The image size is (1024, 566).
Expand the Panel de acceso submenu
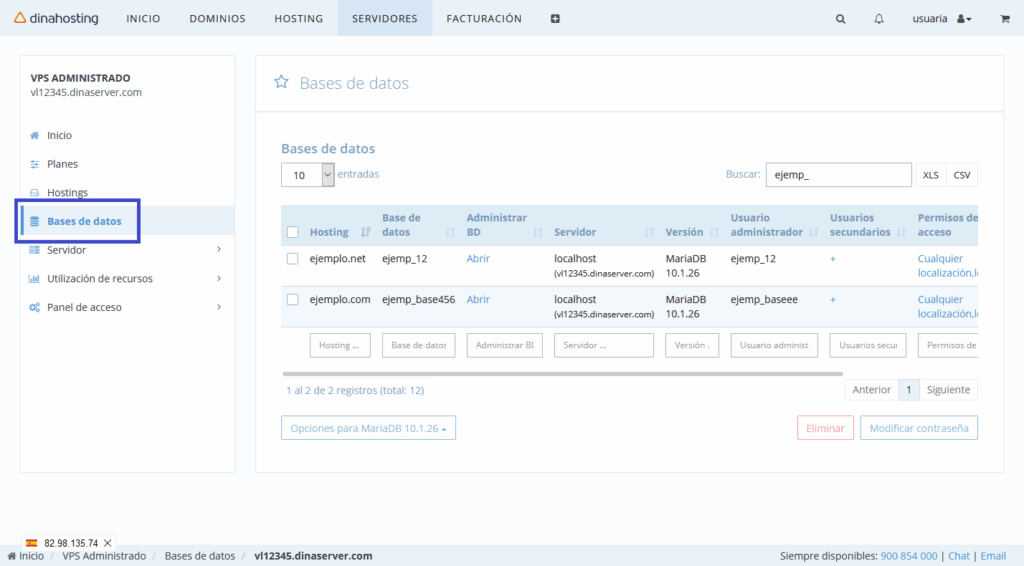tap(219, 307)
